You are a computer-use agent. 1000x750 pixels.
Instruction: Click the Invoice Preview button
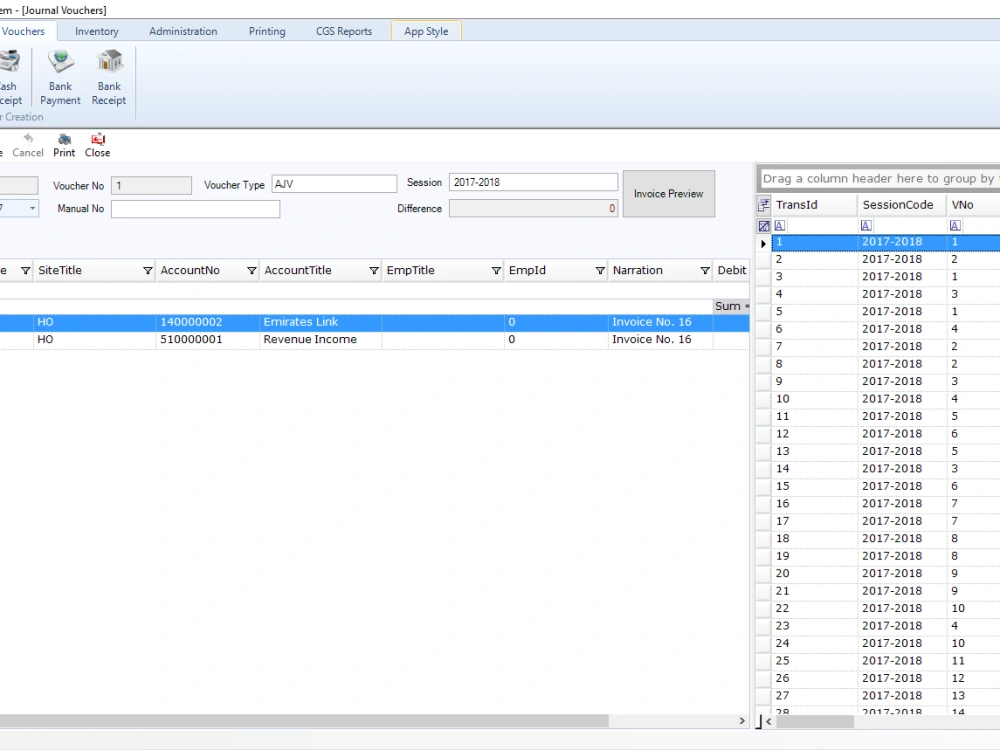tap(668, 193)
